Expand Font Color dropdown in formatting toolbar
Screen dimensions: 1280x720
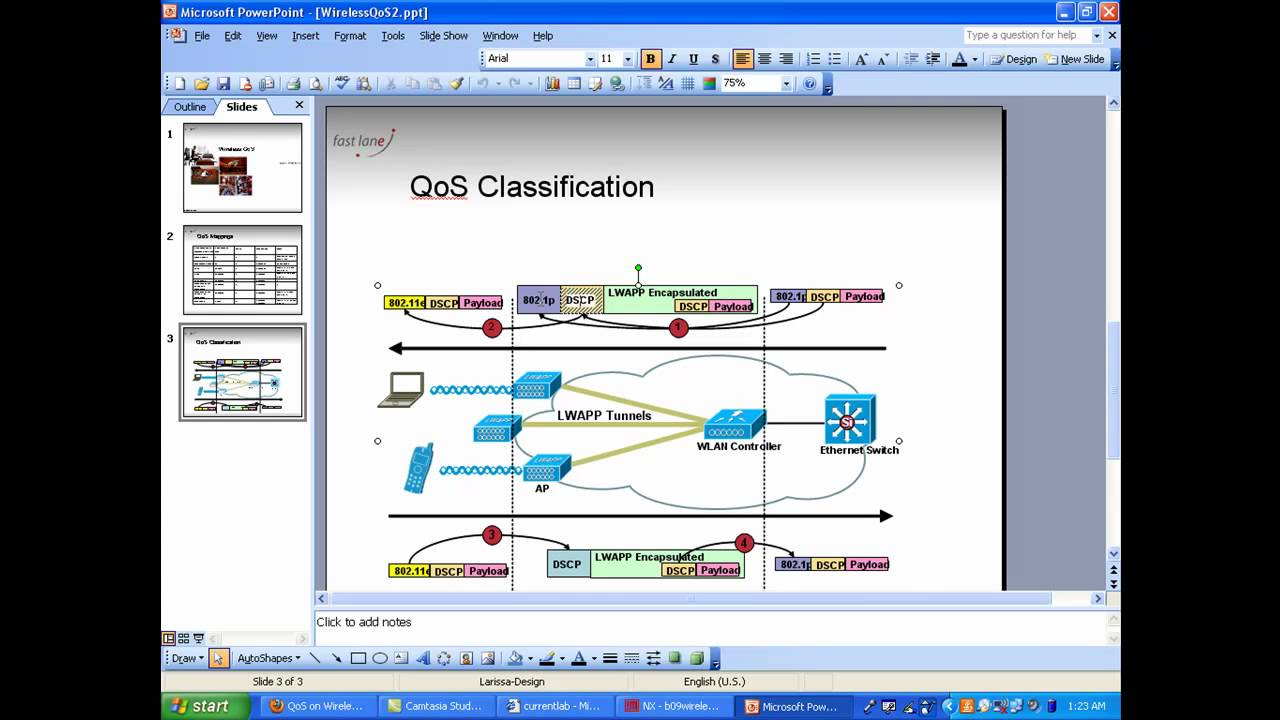tap(975, 59)
